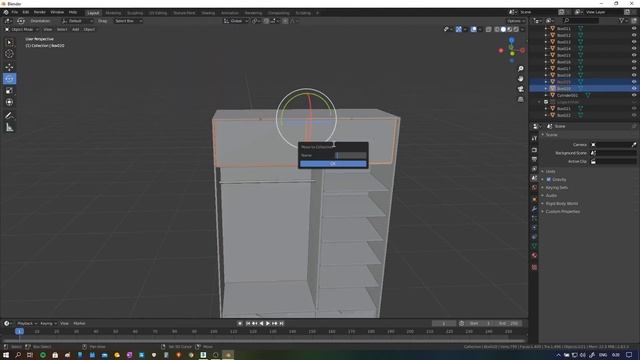Toggle snapping magnet in header
This screenshot has width=640, height=360.
tap(266, 21)
